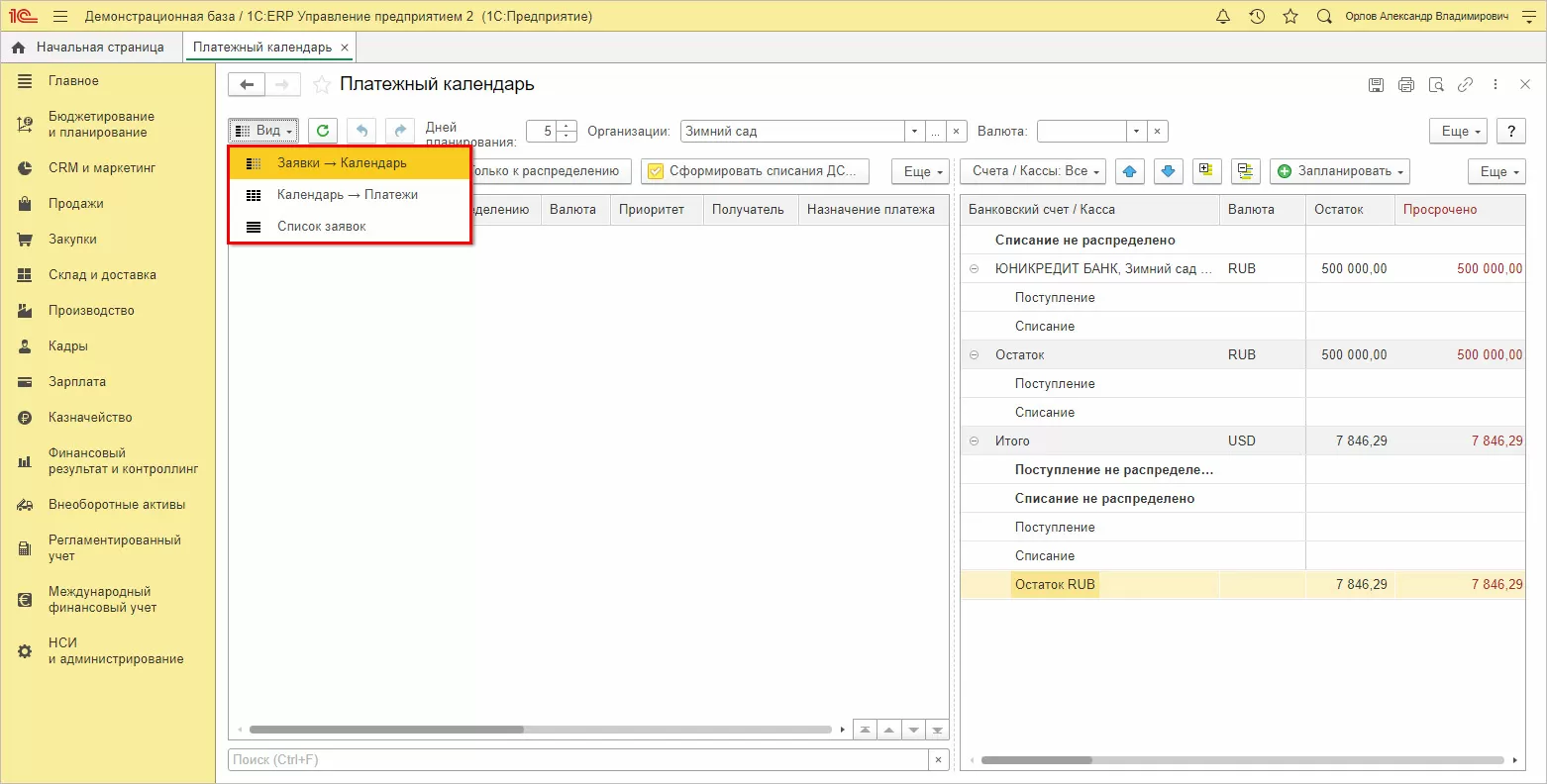Click the green refresh icon in toolbar
The width and height of the screenshot is (1547, 784).
(x=323, y=131)
